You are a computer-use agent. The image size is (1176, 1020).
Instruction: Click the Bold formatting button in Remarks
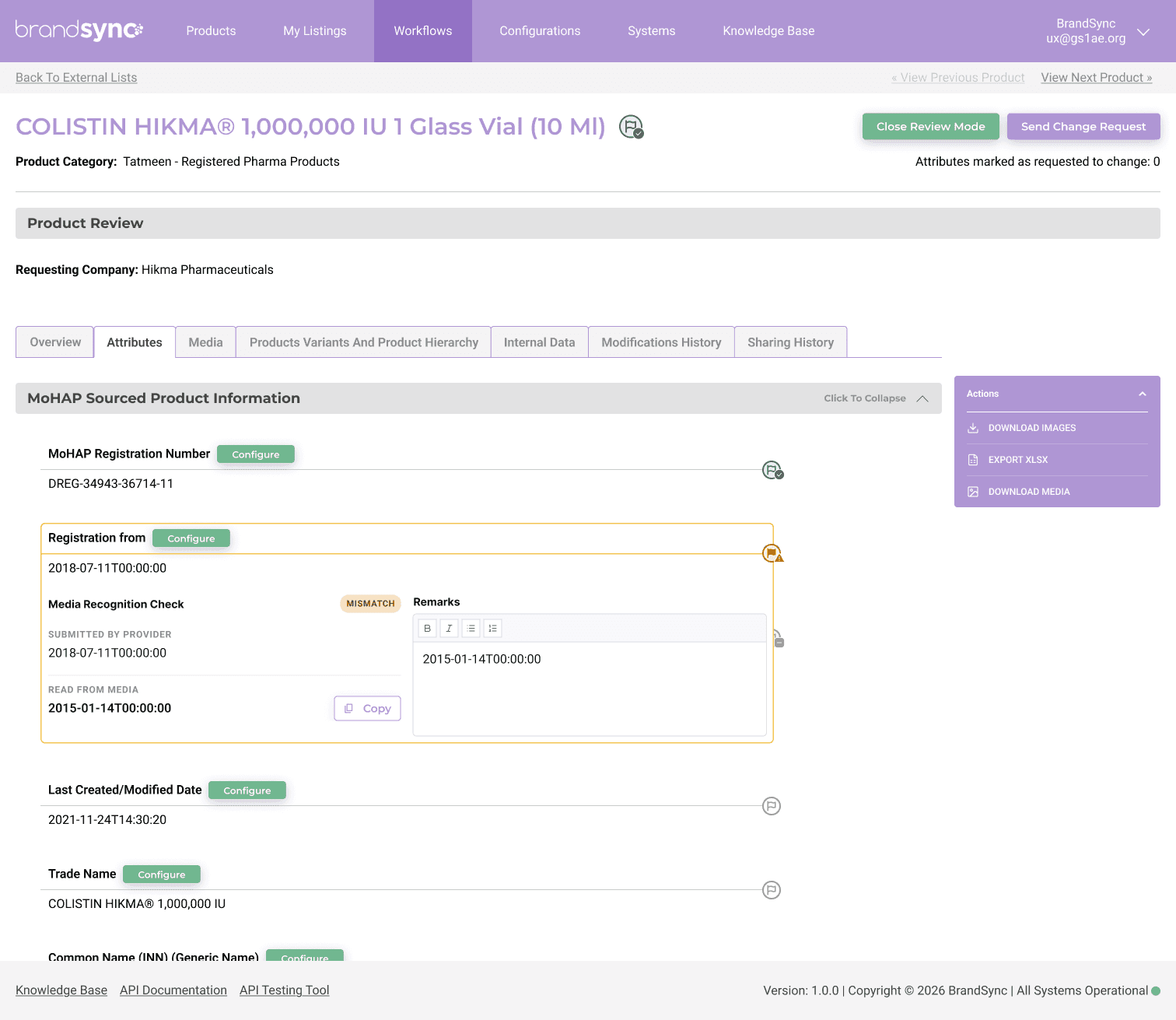point(427,628)
